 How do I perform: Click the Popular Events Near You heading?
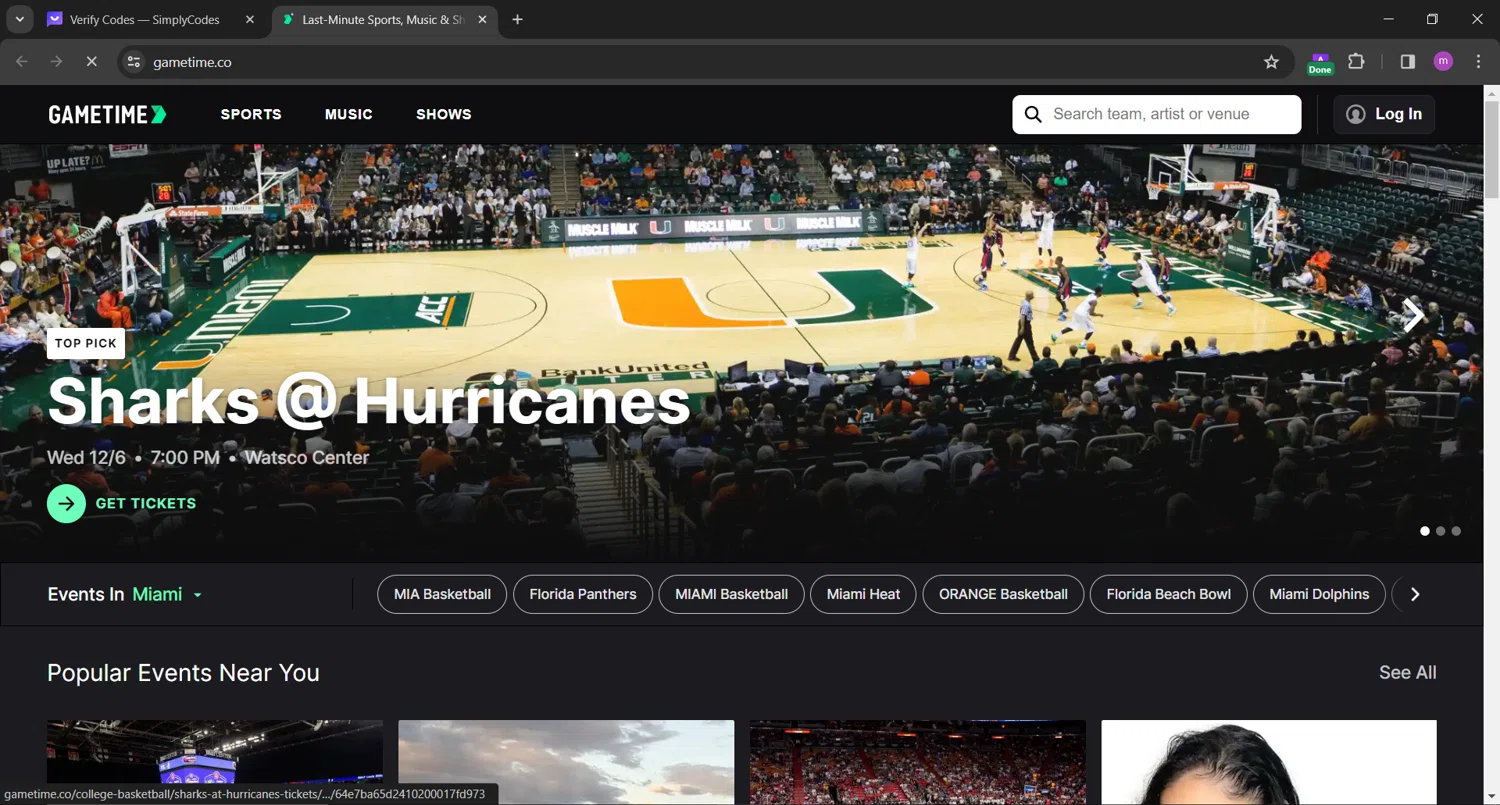(183, 673)
